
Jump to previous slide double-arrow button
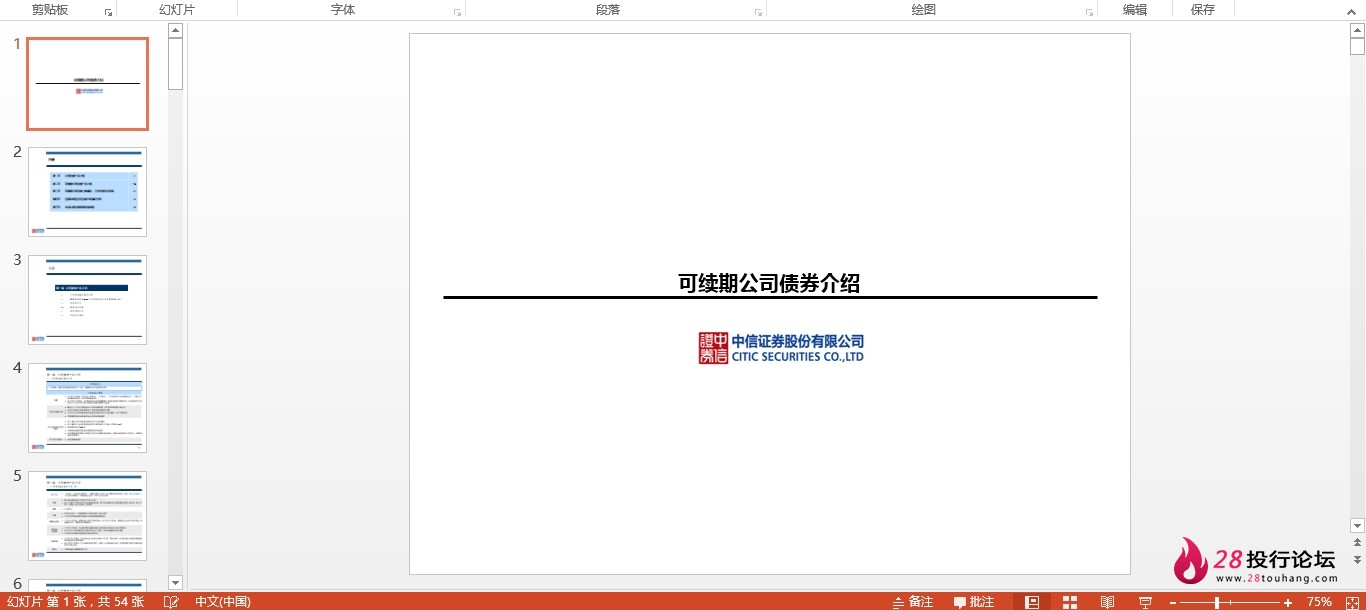pos(1357,543)
